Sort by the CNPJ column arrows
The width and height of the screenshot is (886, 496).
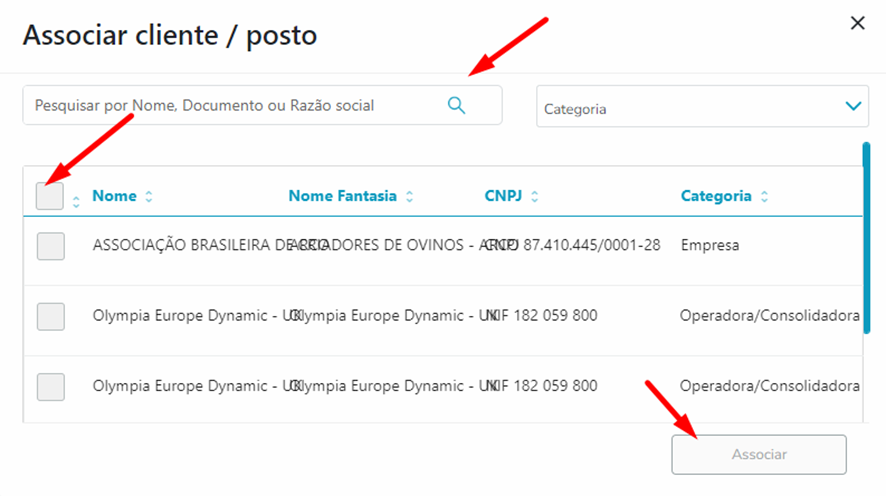535,197
